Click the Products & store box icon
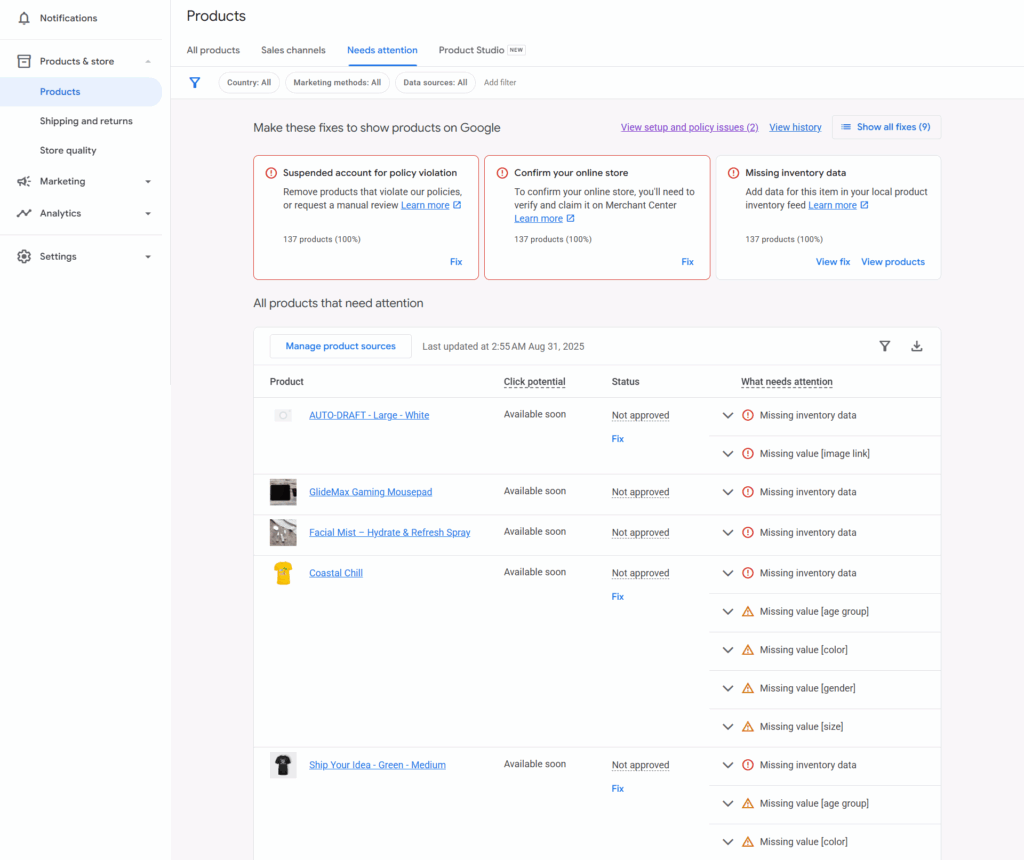Viewport: 1024px width, 860px height. click(x=24, y=61)
